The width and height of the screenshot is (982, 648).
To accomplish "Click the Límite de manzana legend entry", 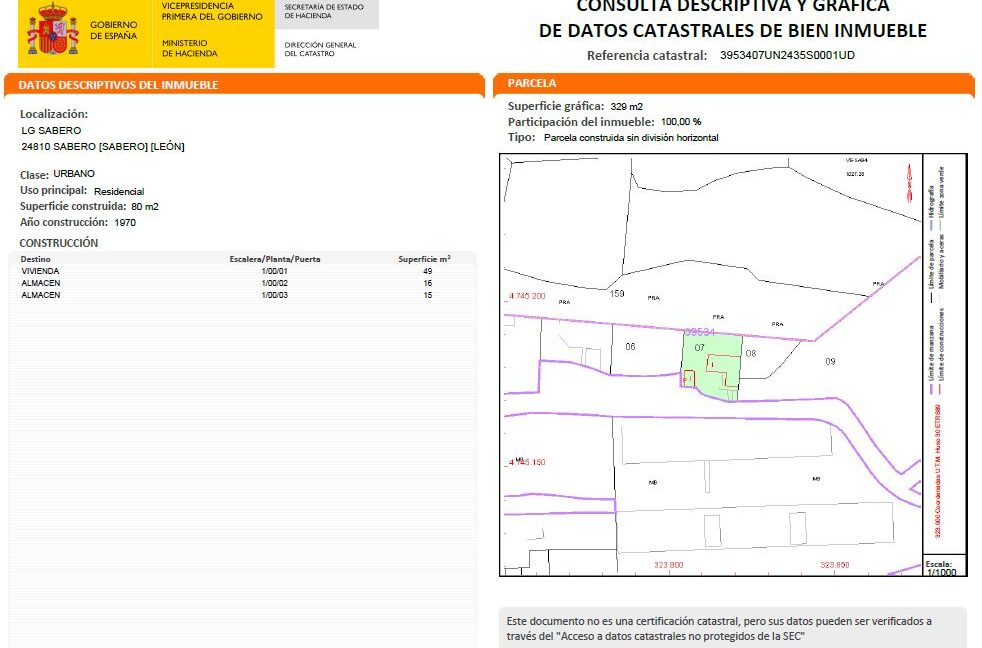I will [931, 359].
